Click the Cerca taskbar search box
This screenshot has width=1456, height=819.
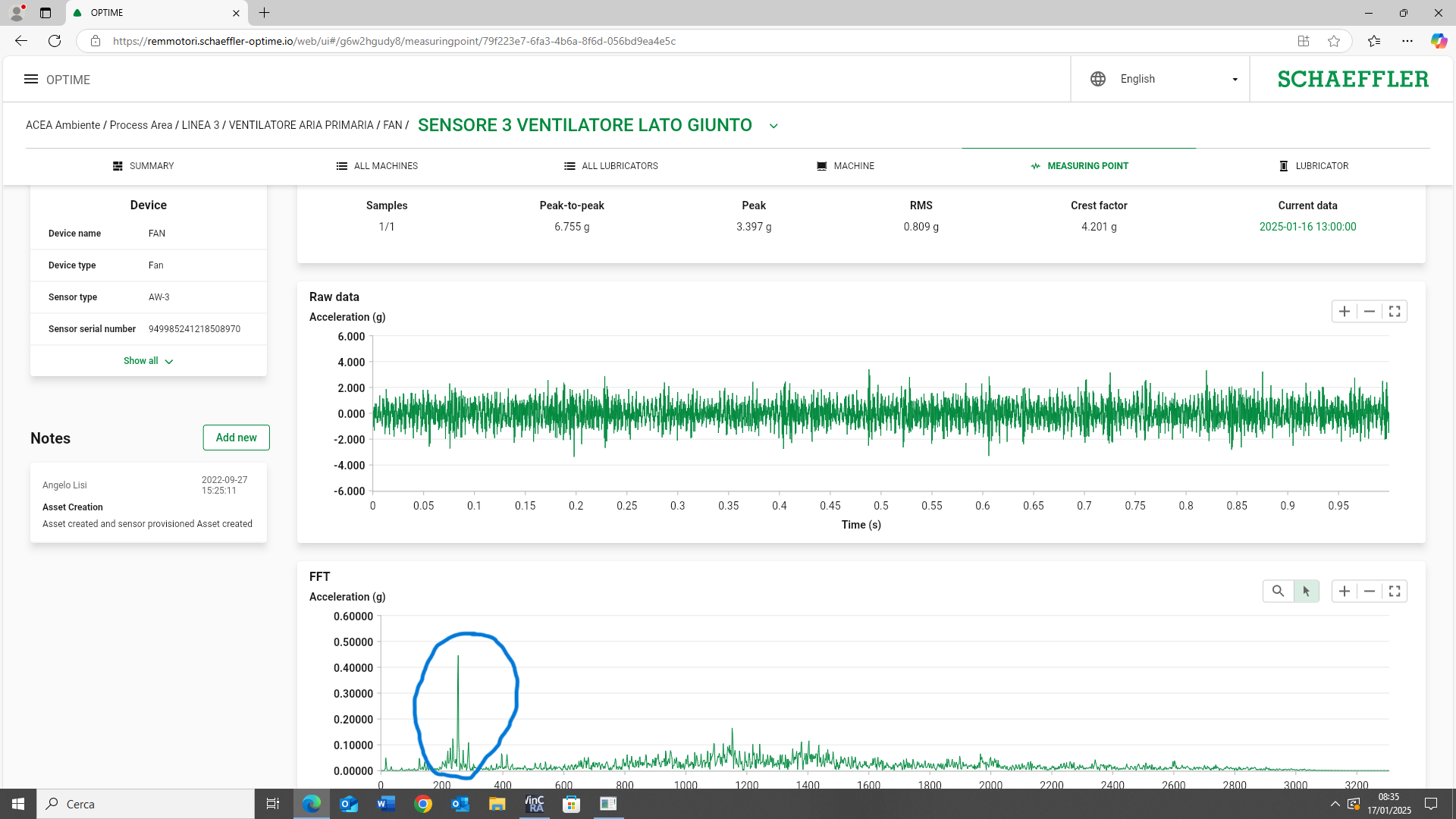click(146, 804)
